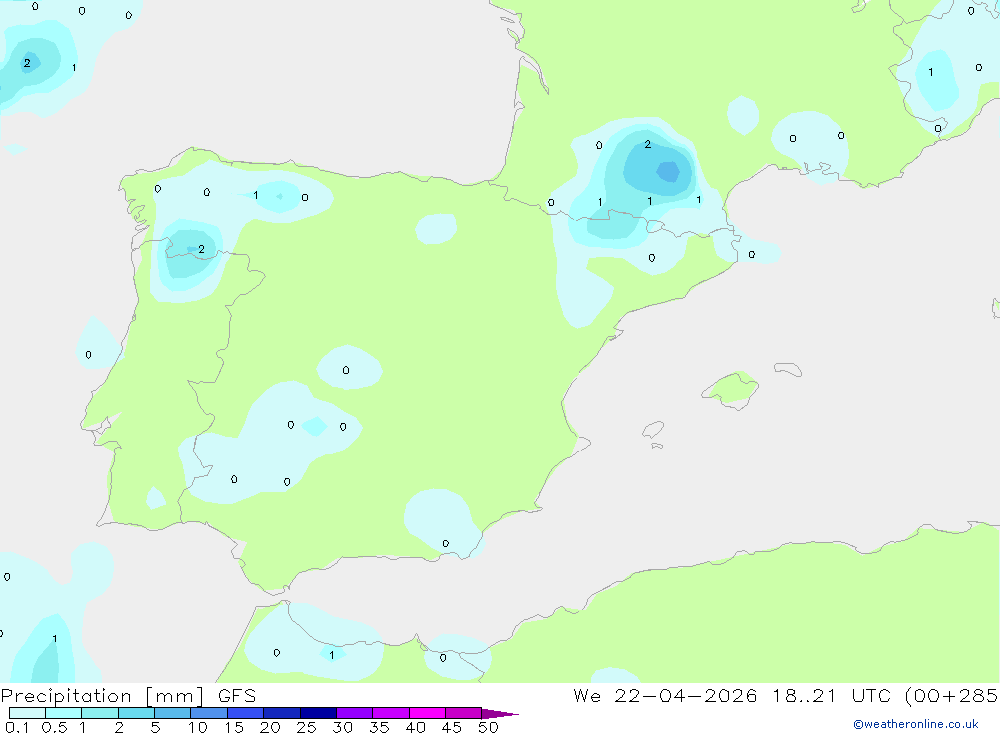Click the '2' value over northern Portugal border
Screen dimensions: 1000x733
point(202,249)
